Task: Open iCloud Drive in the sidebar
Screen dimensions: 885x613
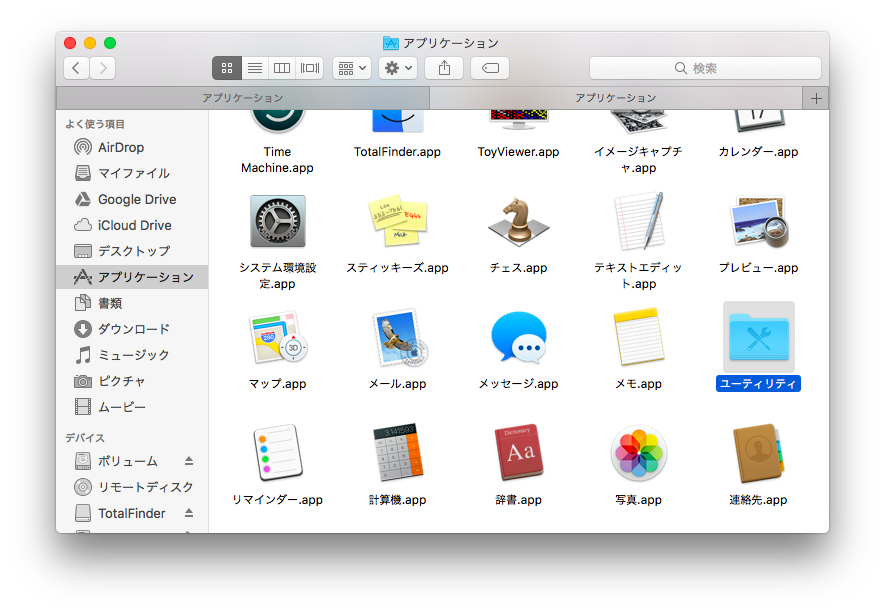Action: pyautogui.click(x=132, y=225)
